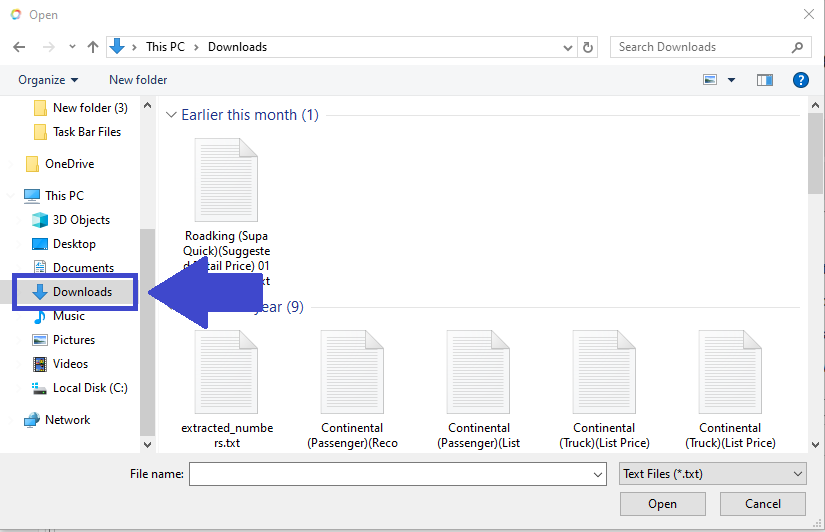Click the Videos filmstrip icon

39,364
